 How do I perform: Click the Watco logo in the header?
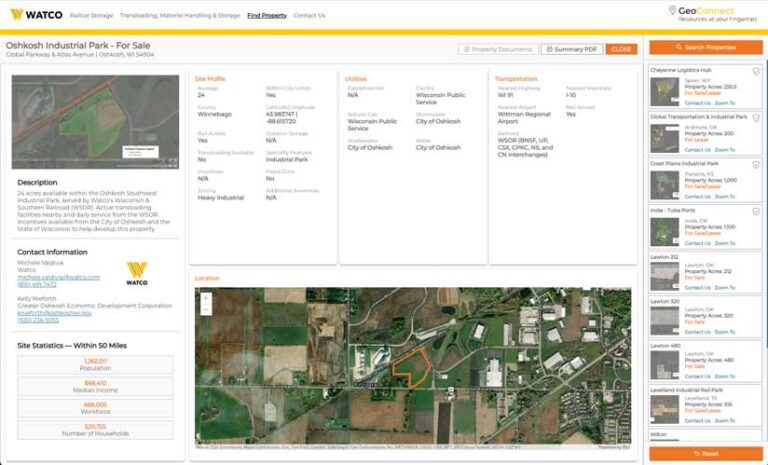(x=37, y=15)
